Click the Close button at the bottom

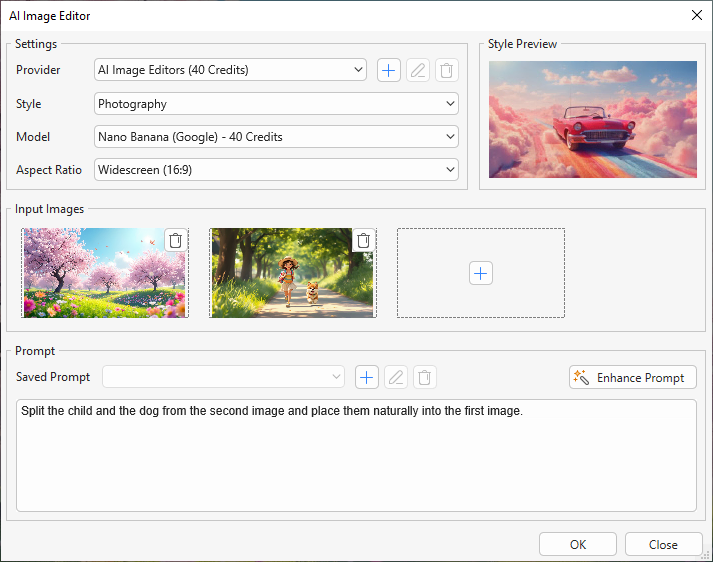tap(663, 544)
